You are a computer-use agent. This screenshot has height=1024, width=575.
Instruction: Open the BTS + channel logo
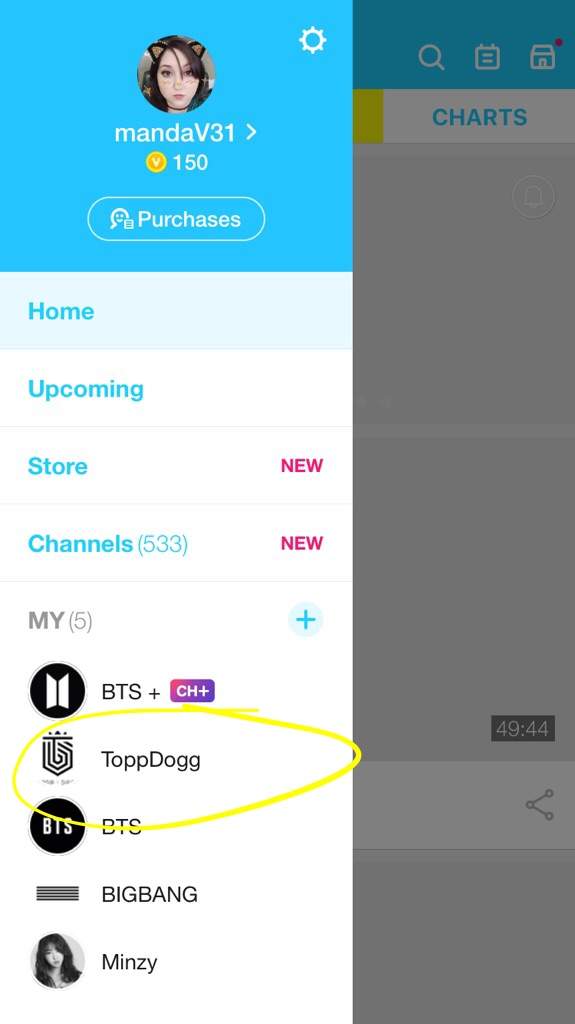pos(58,691)
